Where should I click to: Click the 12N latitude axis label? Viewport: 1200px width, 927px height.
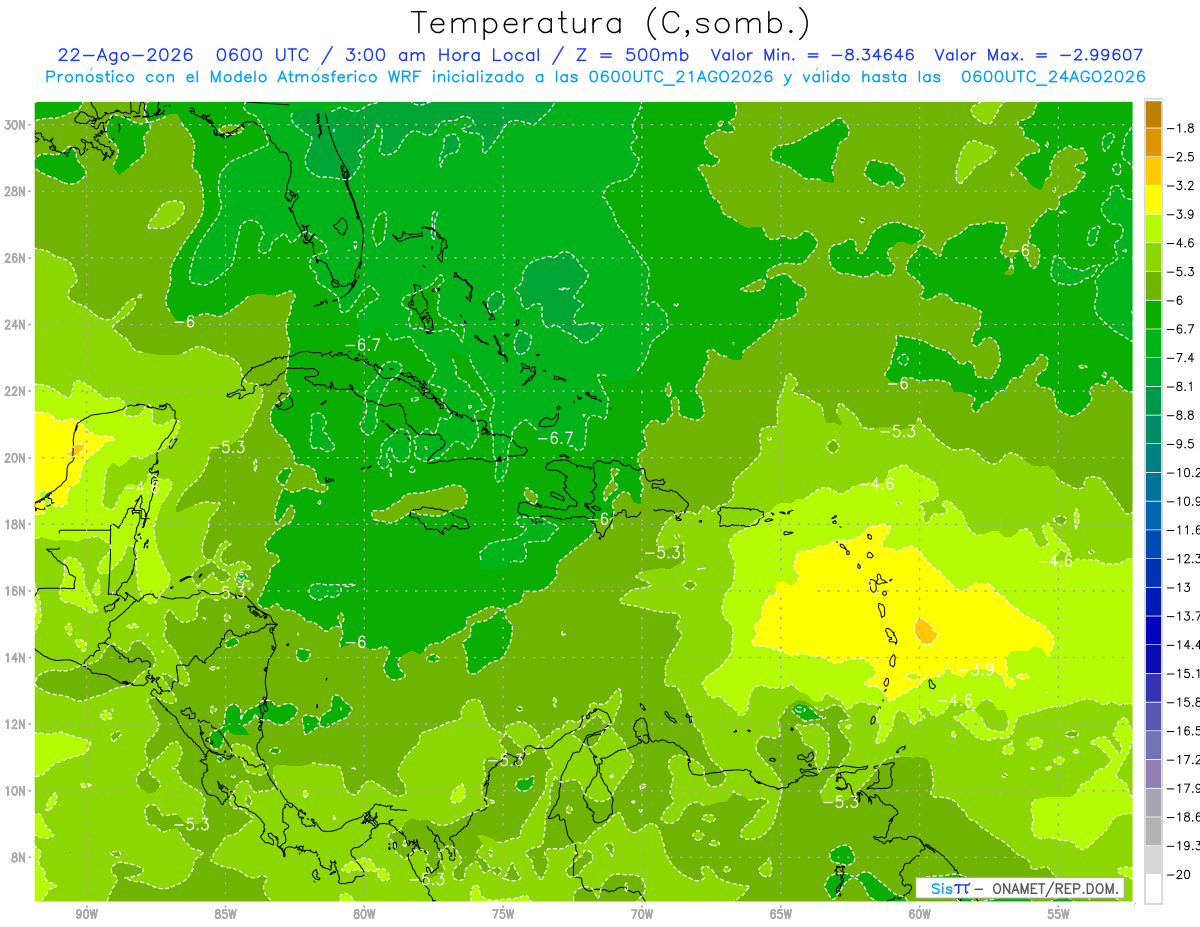(17, 724)
